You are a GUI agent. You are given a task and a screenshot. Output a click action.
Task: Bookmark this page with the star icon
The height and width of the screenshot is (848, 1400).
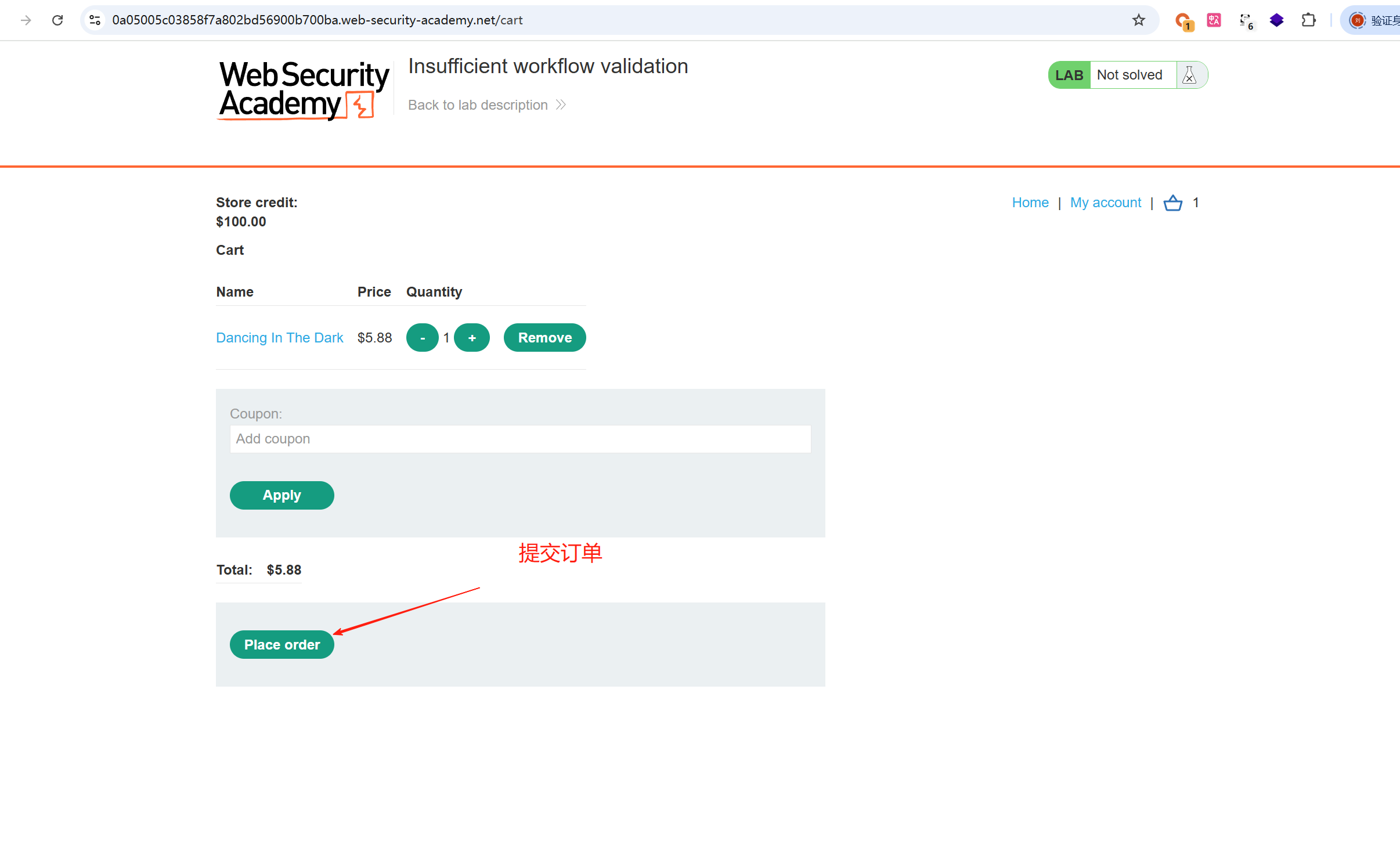point(1138,20)
